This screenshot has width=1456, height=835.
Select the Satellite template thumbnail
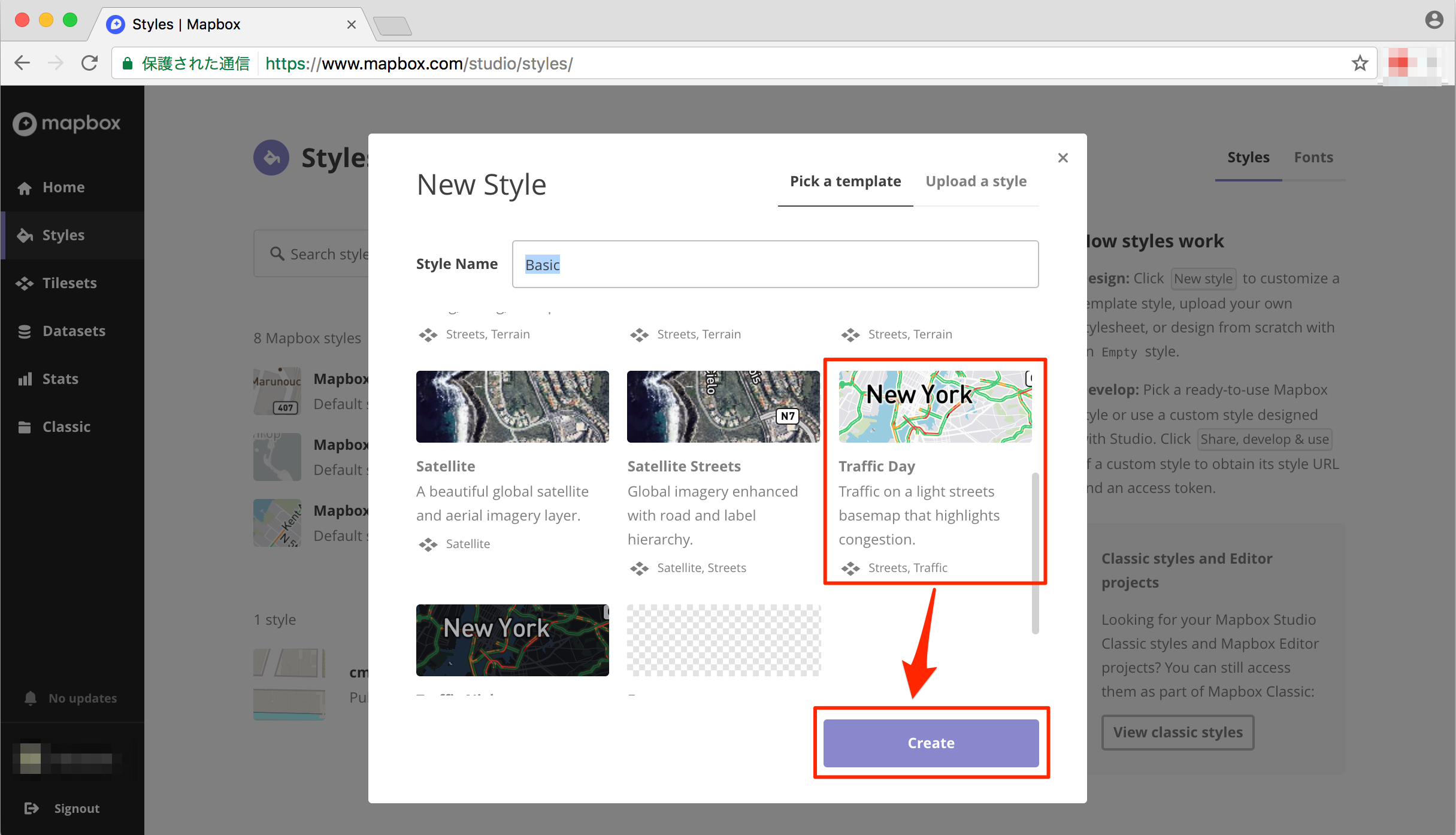point(512,407)
